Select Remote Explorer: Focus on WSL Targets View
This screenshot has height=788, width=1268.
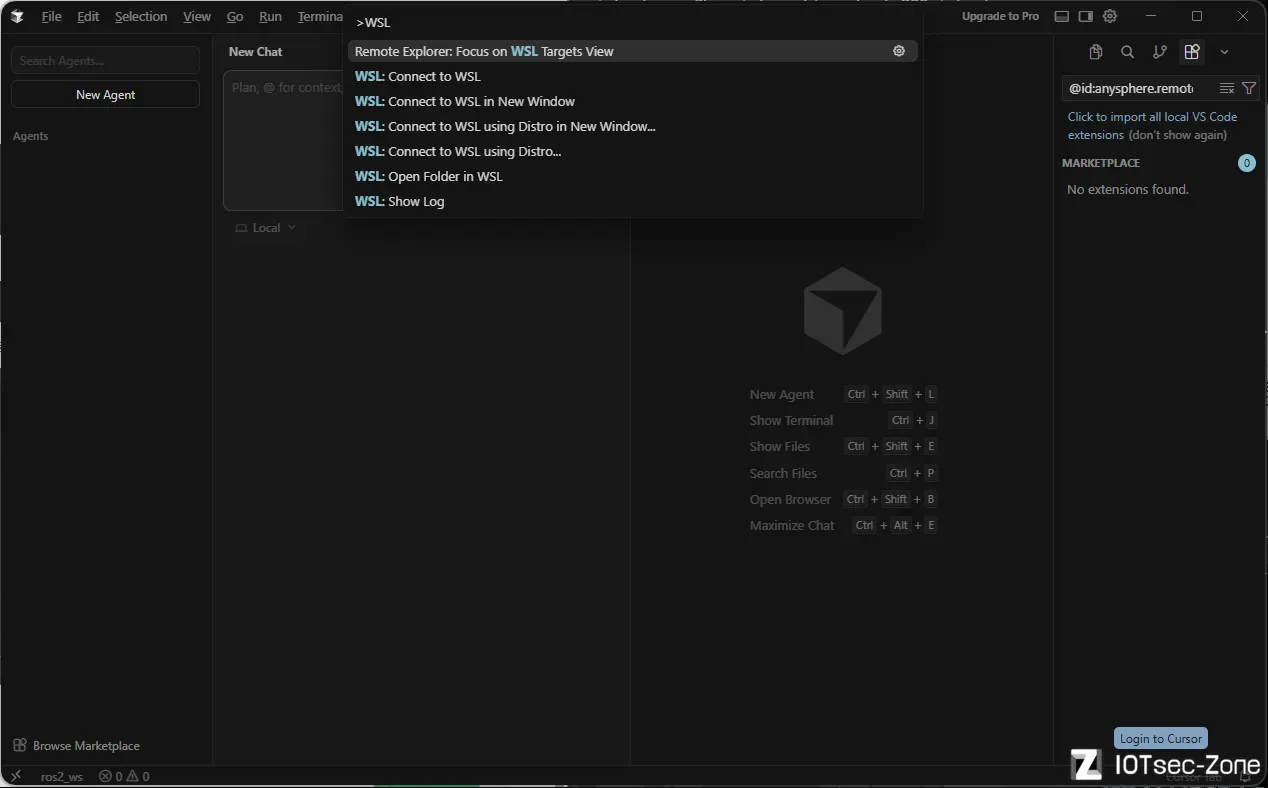[x=632, y=51]
